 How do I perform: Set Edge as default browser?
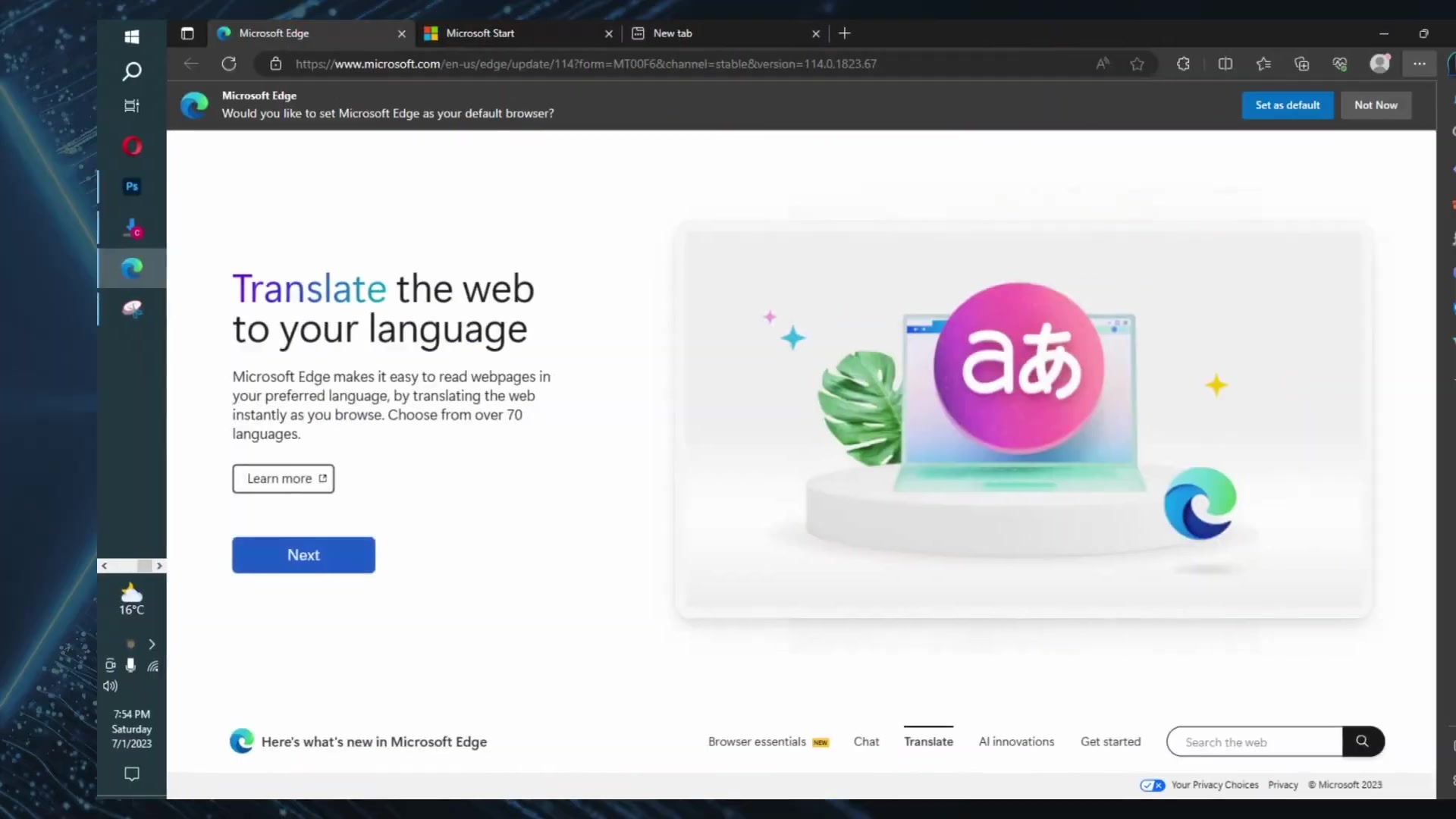point(1288,105)
